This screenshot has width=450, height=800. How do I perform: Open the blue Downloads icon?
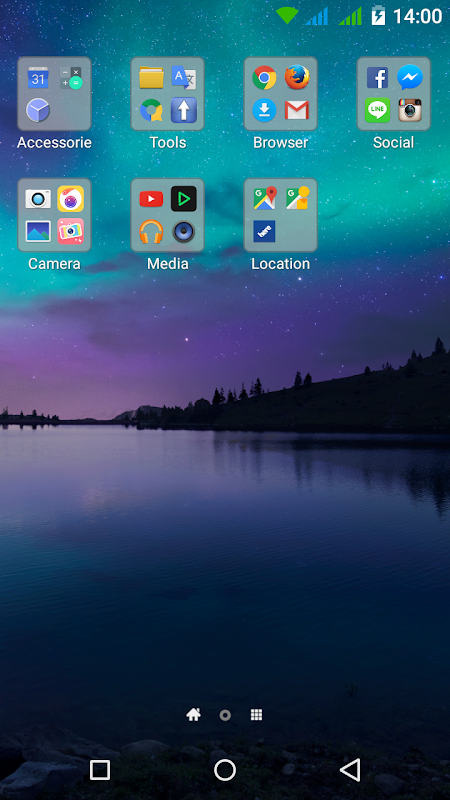click(264, 110)
